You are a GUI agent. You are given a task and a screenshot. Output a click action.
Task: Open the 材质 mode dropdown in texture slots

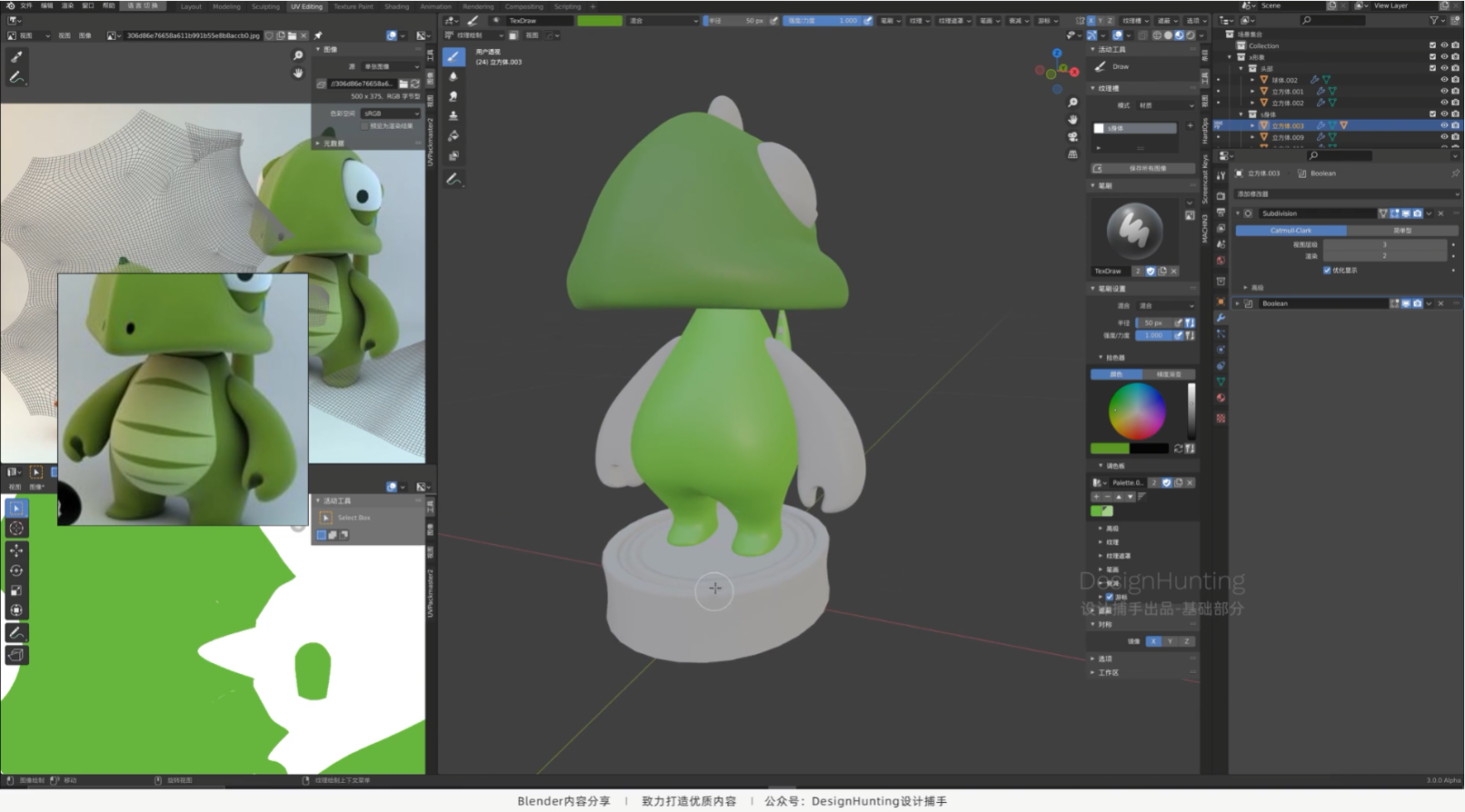[x=1165, y=105]
